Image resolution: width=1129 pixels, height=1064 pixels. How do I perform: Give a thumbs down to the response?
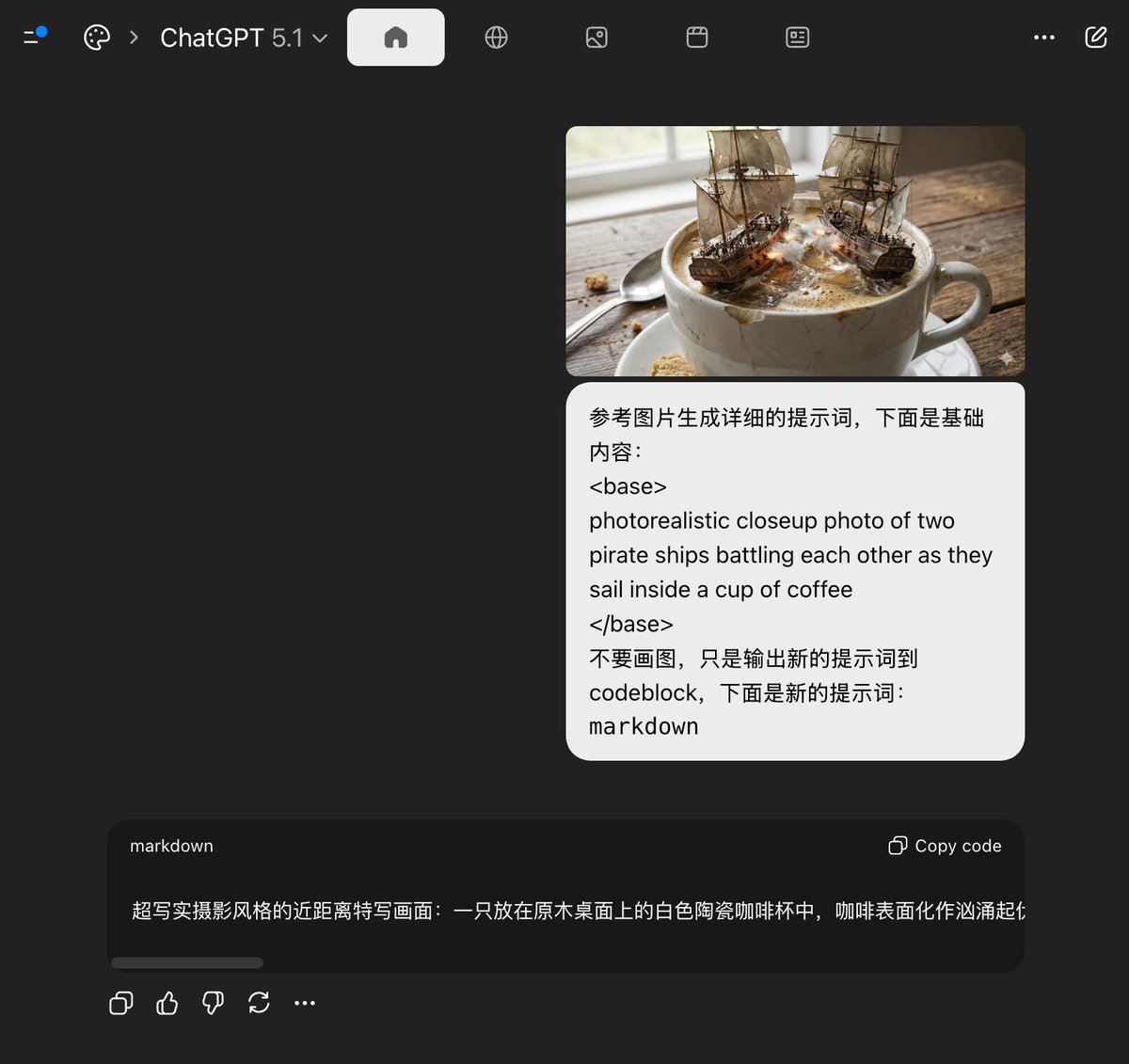pos(213,1003)
